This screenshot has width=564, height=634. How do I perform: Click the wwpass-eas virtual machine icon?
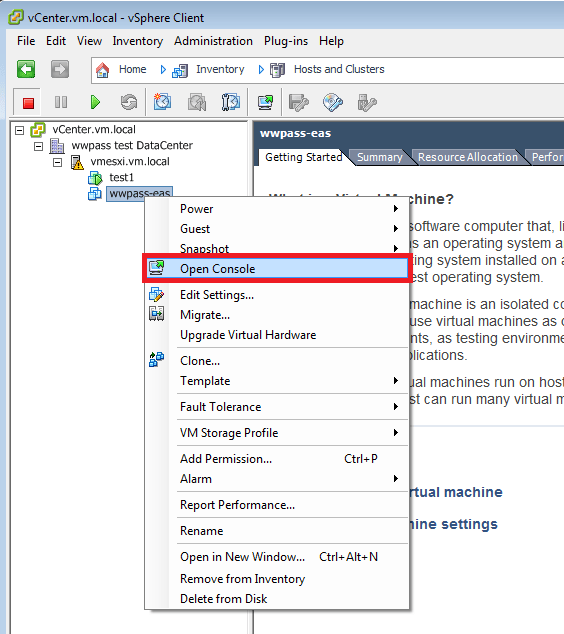point(95,194)
